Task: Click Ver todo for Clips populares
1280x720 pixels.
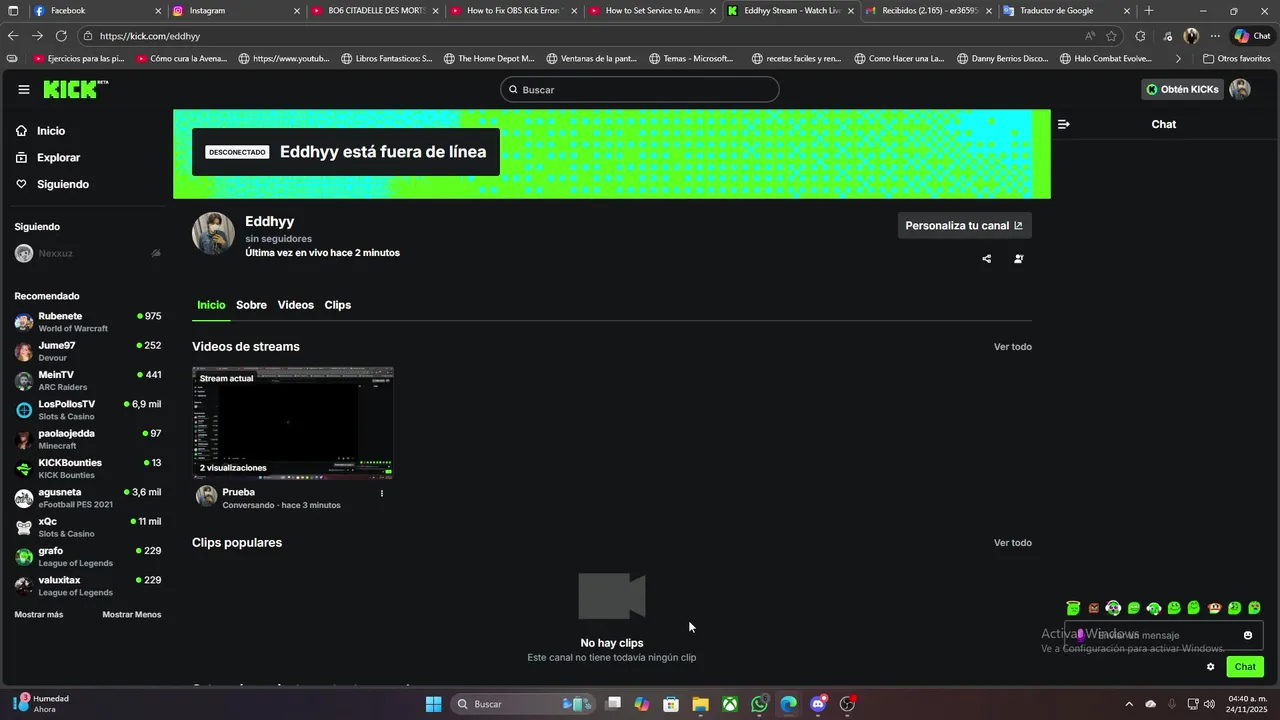Action: (x=1012, y=543)
